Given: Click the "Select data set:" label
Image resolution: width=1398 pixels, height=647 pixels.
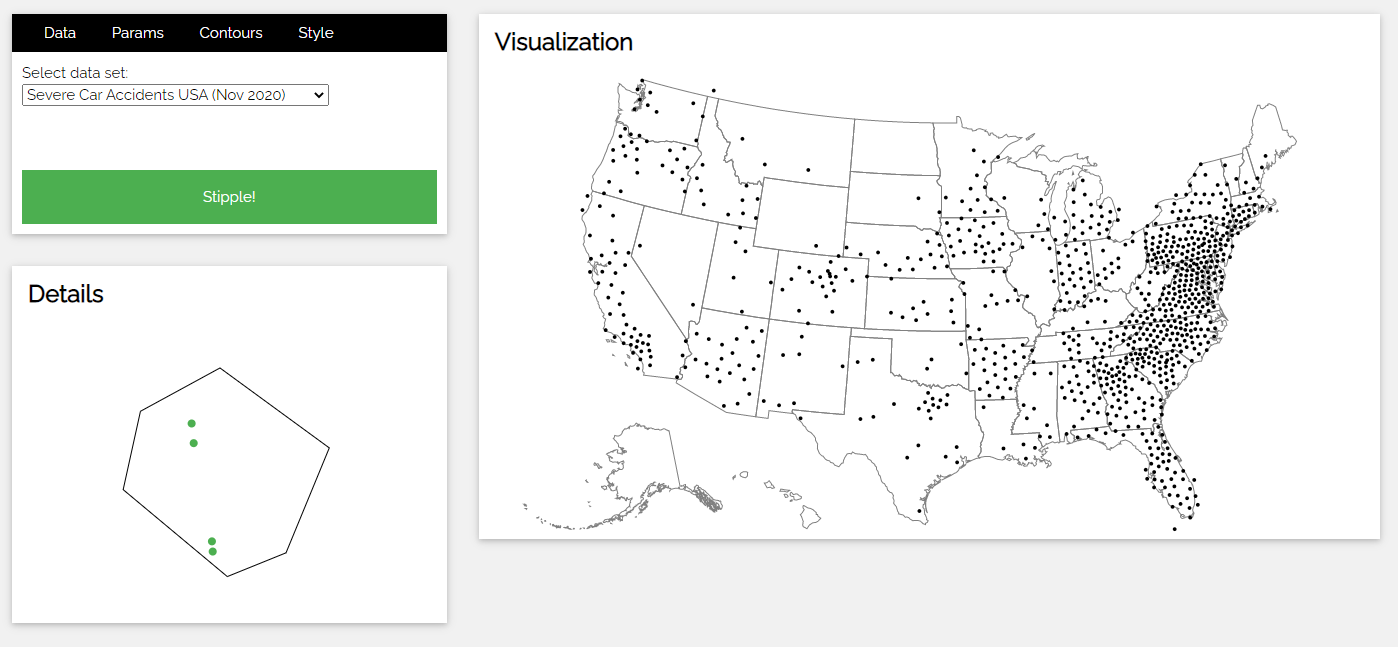Looking at the screenshot, I should tap(75, 73).
